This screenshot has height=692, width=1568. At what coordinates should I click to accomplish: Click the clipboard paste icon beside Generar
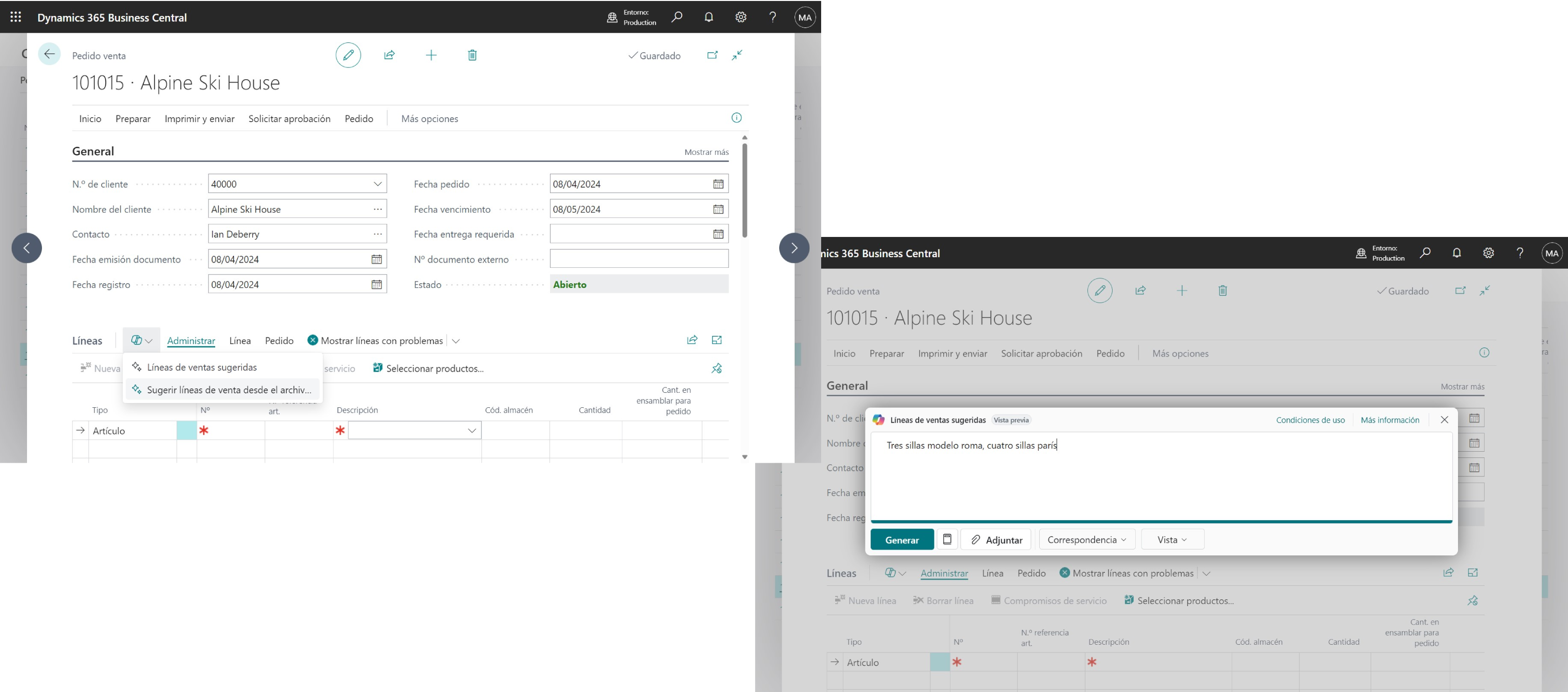(x=947, y=539)
